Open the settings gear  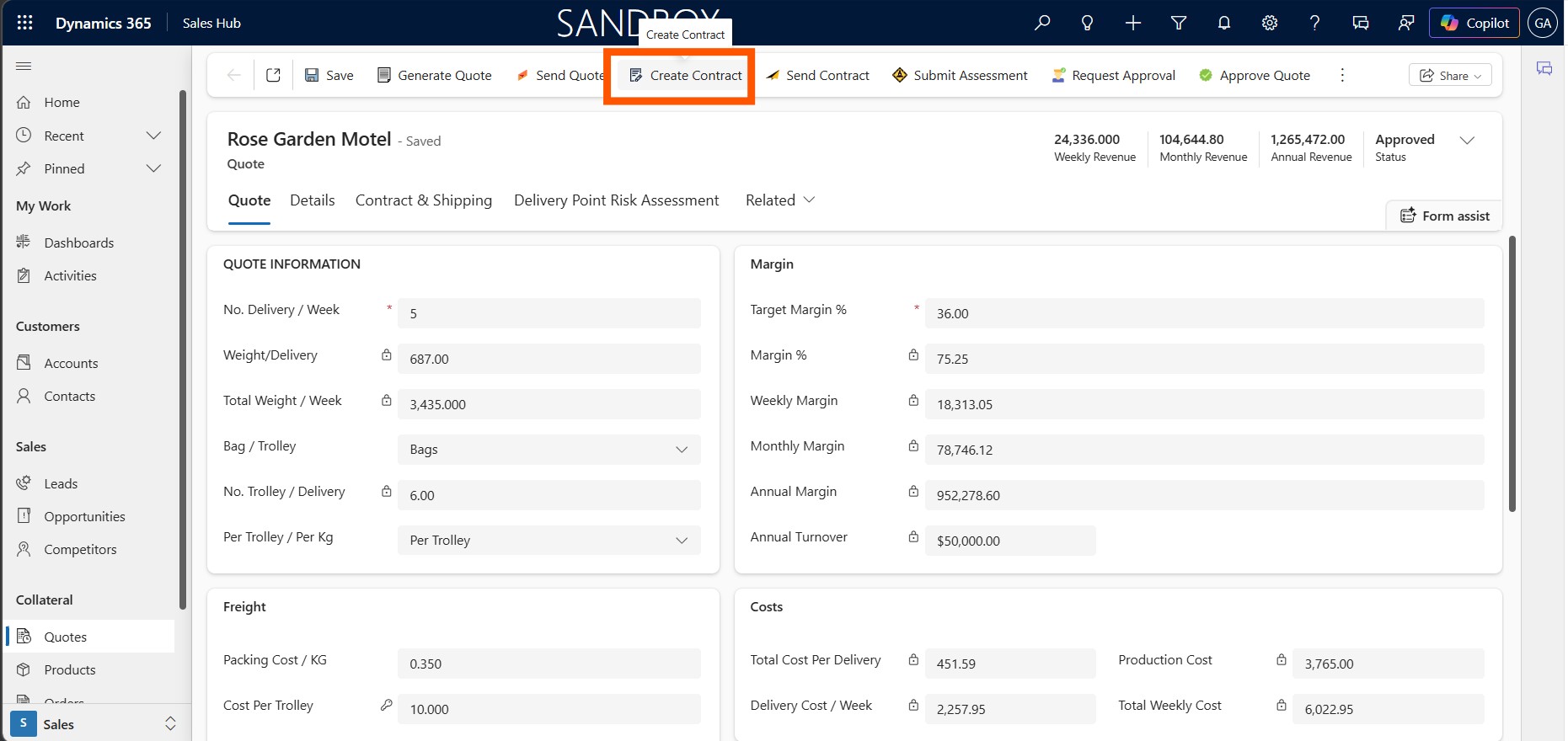point(1270,23)
